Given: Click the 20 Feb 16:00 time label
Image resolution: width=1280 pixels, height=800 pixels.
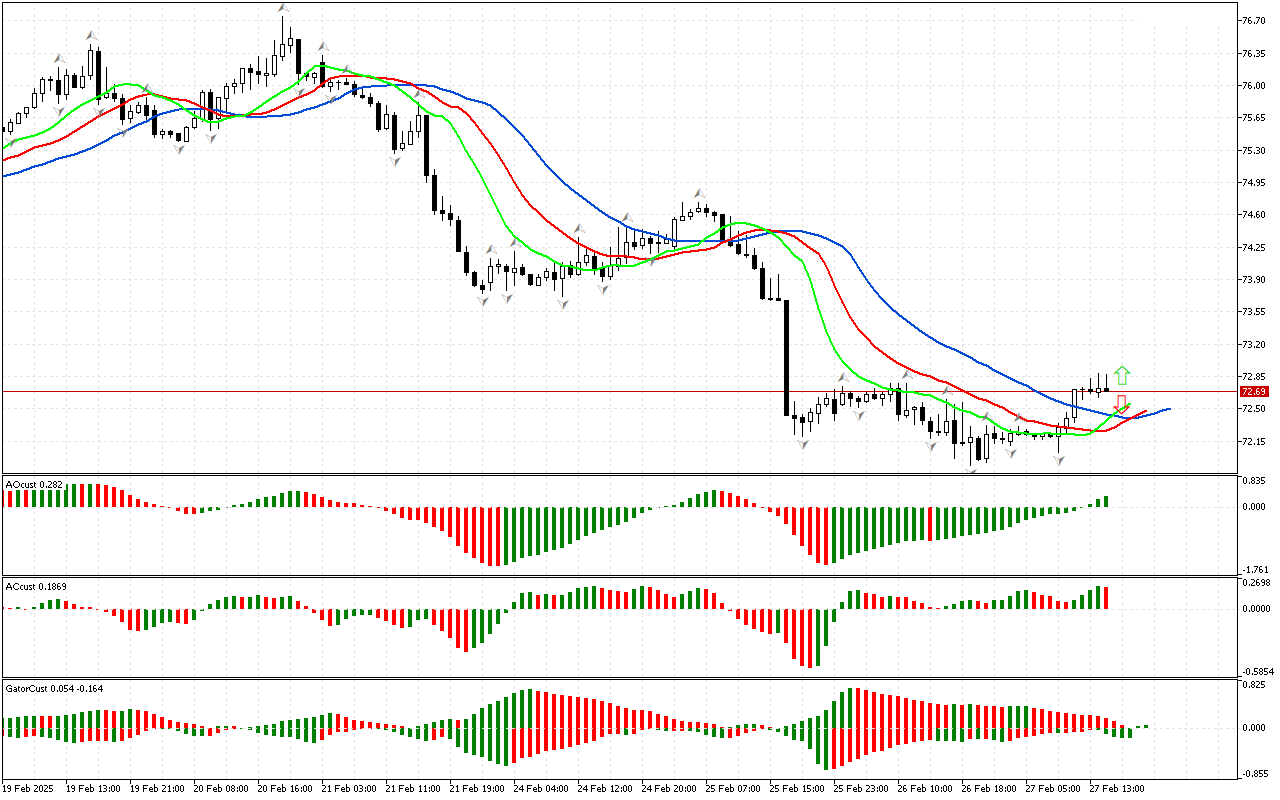Looking at the screenshot, I should (285, 788).
